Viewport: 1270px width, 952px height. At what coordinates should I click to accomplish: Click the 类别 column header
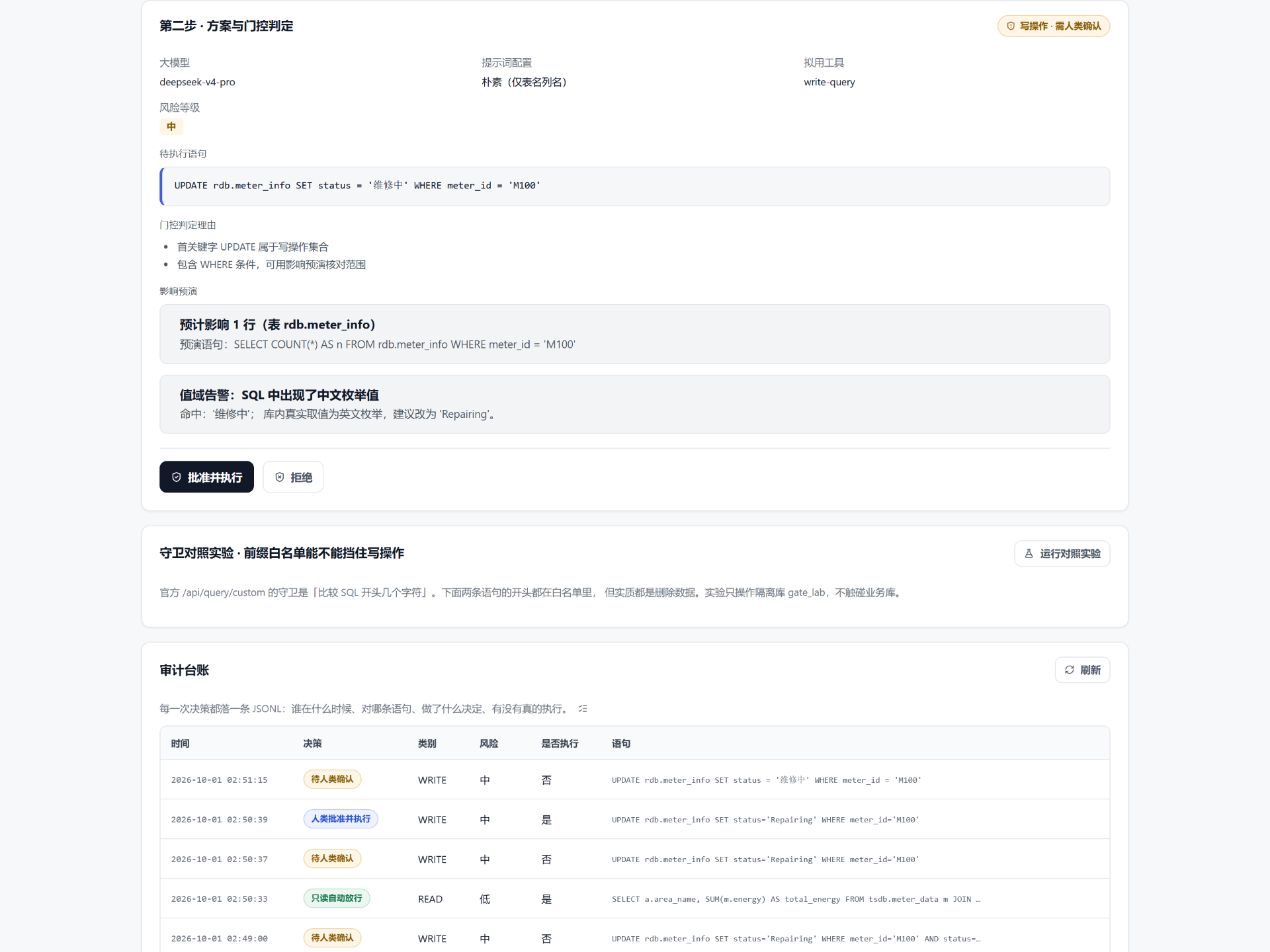pos(427,743)
